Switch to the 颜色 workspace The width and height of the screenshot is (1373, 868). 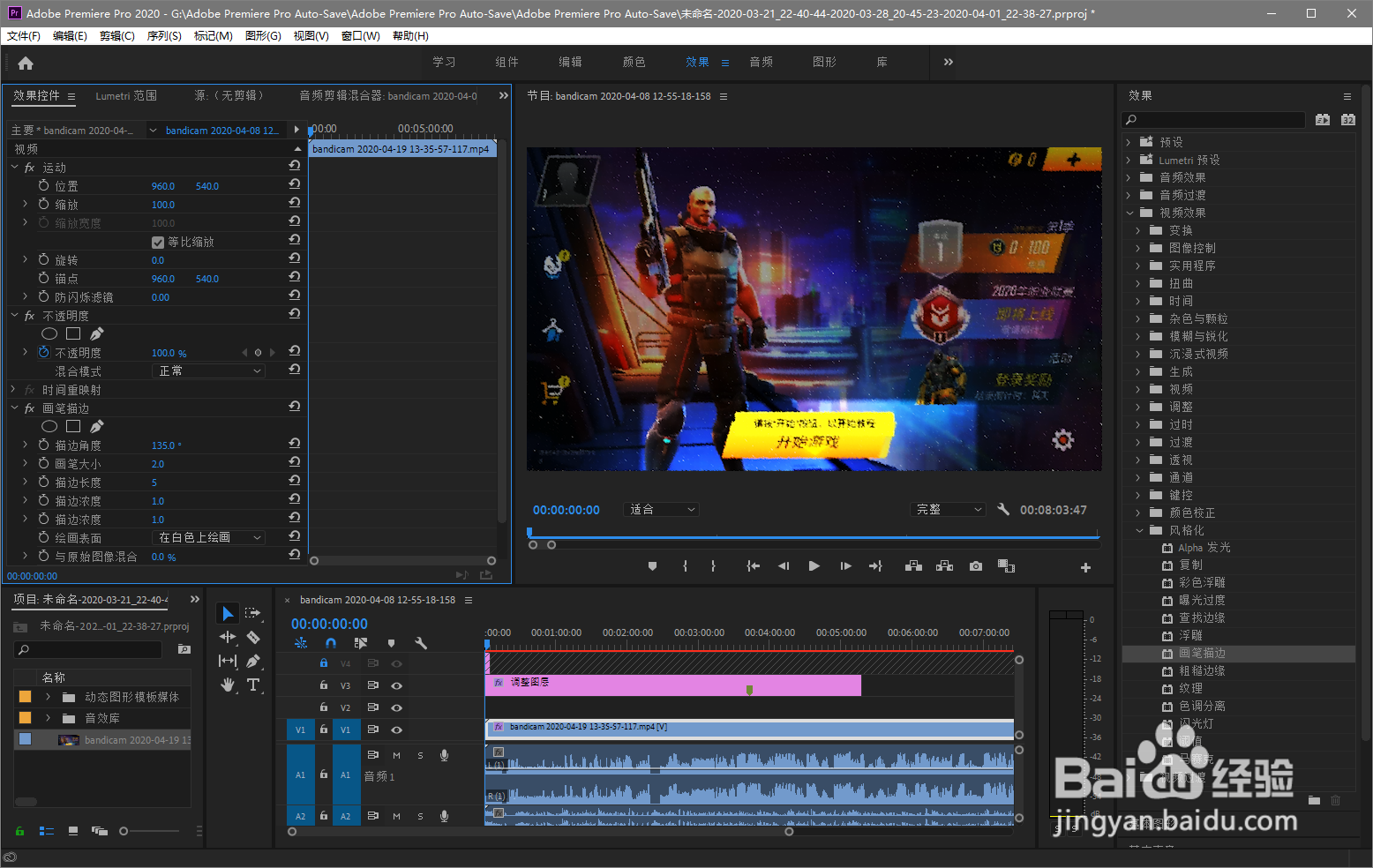pyautogui.click(x=634, y=62)
